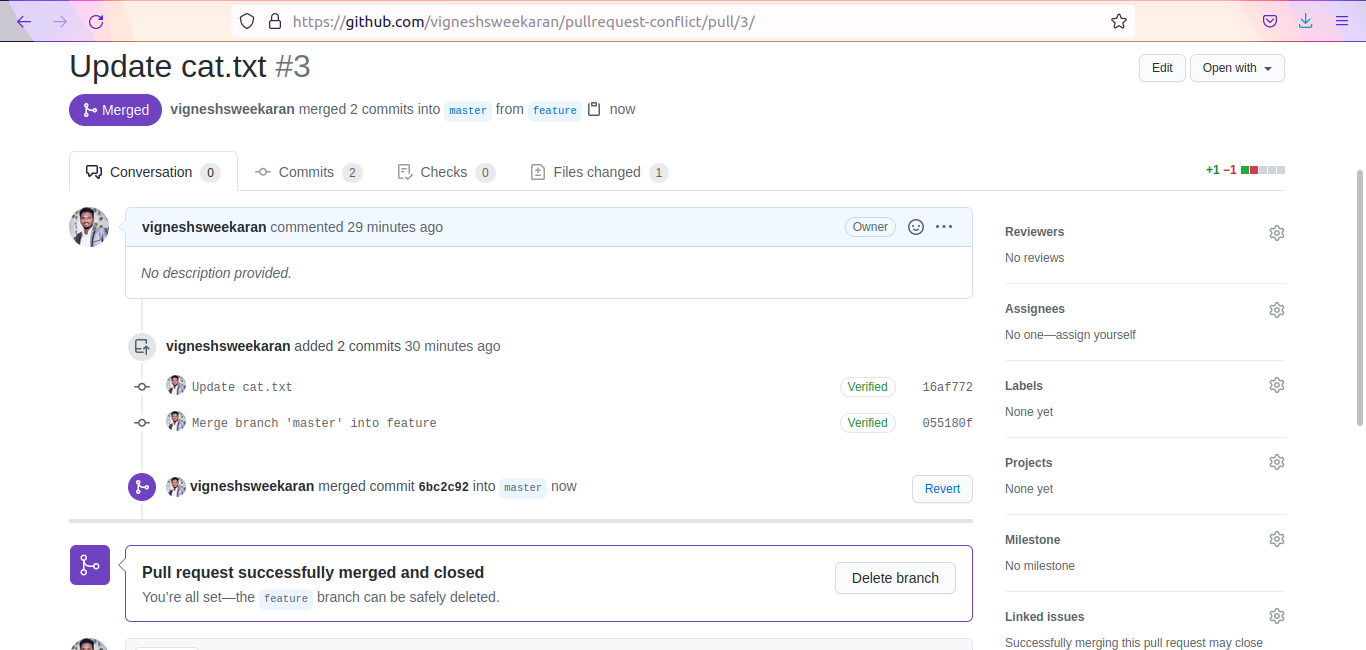Image resolution: width=1366 pixels, height=650 pixels.
Task: Open the comment options three-dot menu
Action: click(944, 227)
